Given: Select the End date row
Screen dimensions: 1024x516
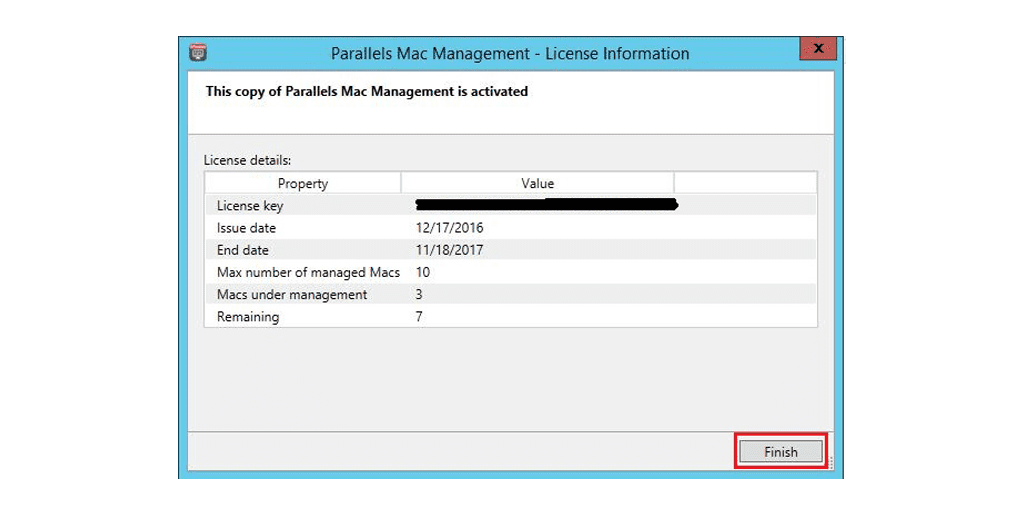Looking at the screenshot, I should pos(243,250).
